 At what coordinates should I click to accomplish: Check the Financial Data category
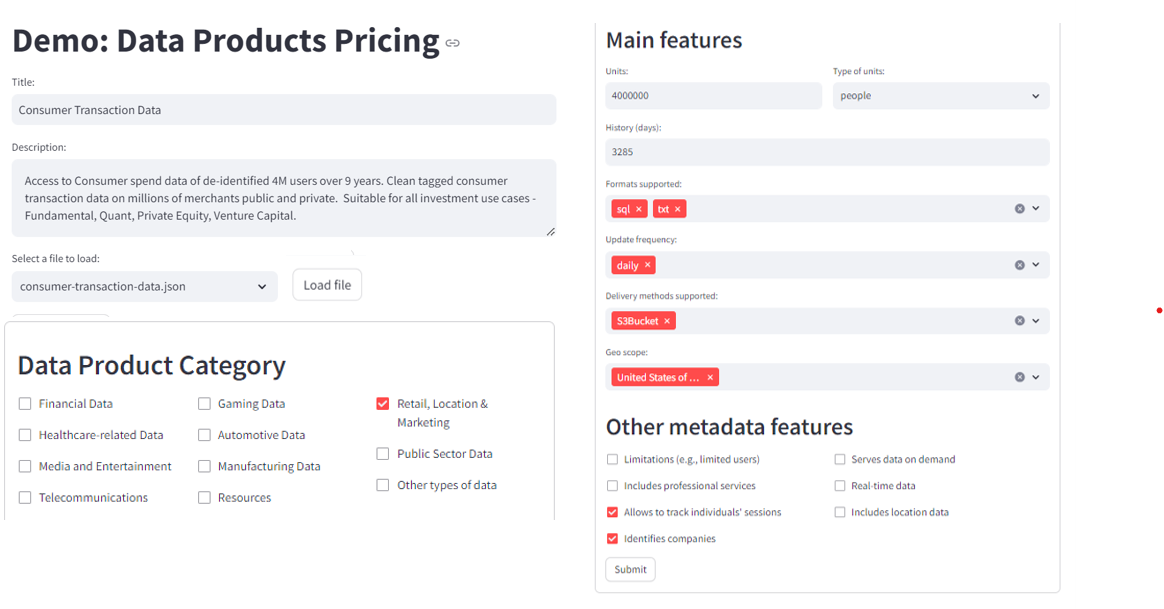24,403
